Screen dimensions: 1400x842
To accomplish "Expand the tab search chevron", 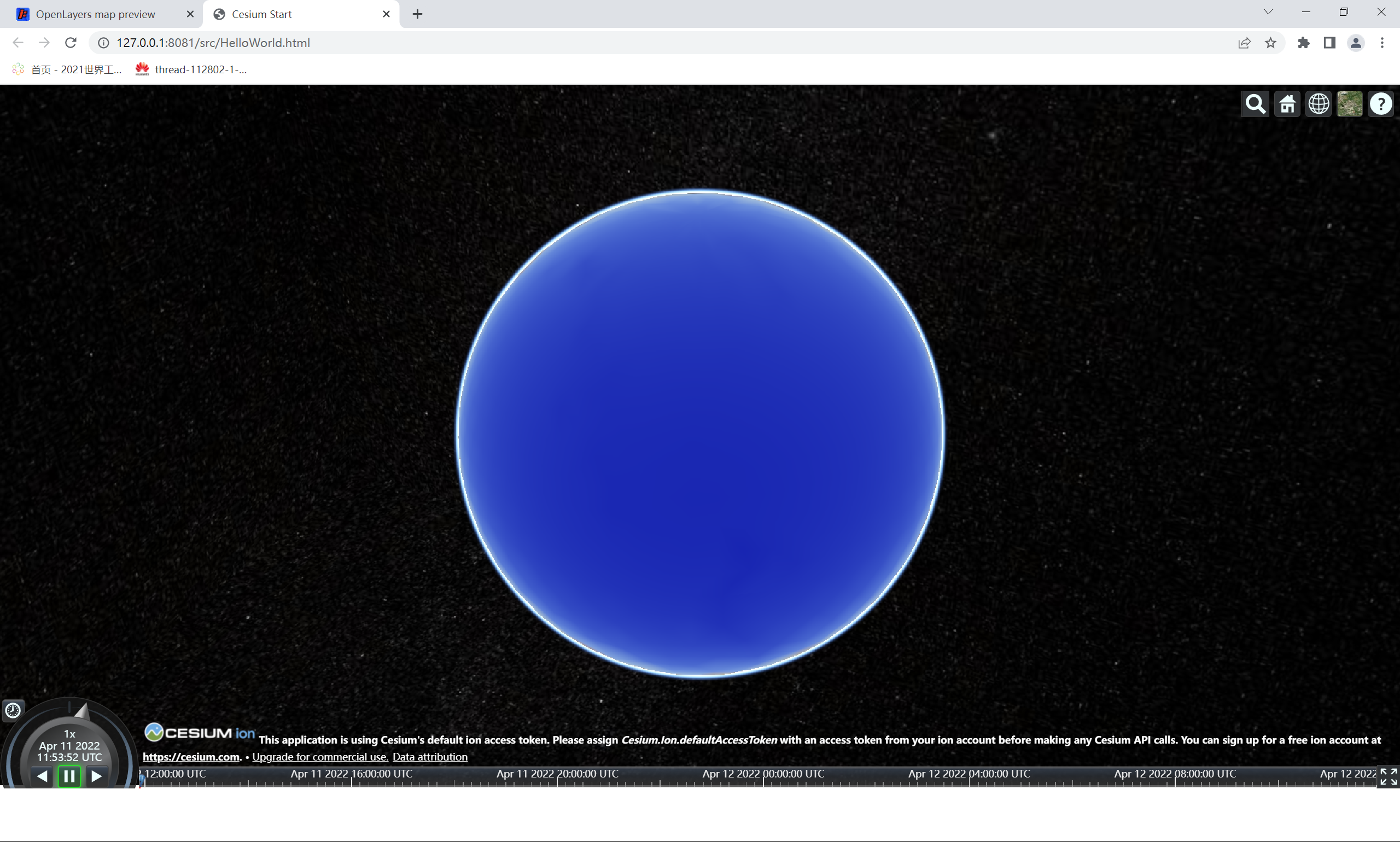I will coord(1268,12).
